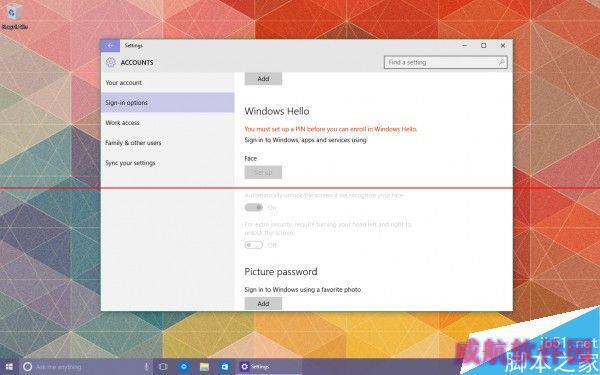Image resolution: width=600 pixels, height=375 pixels.
Task: Select Sign-in options in sidebar
Action: 168,103
